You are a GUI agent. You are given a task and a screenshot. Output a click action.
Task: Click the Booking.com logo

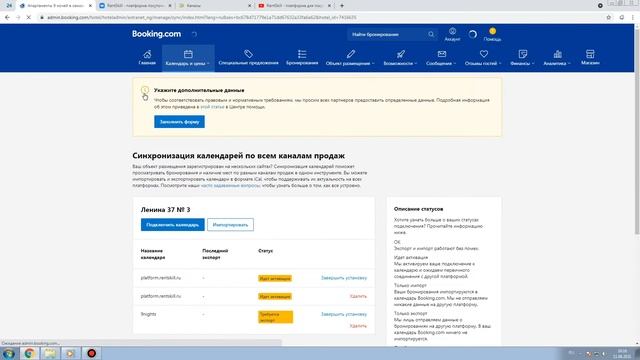click(x=156, y=34)
